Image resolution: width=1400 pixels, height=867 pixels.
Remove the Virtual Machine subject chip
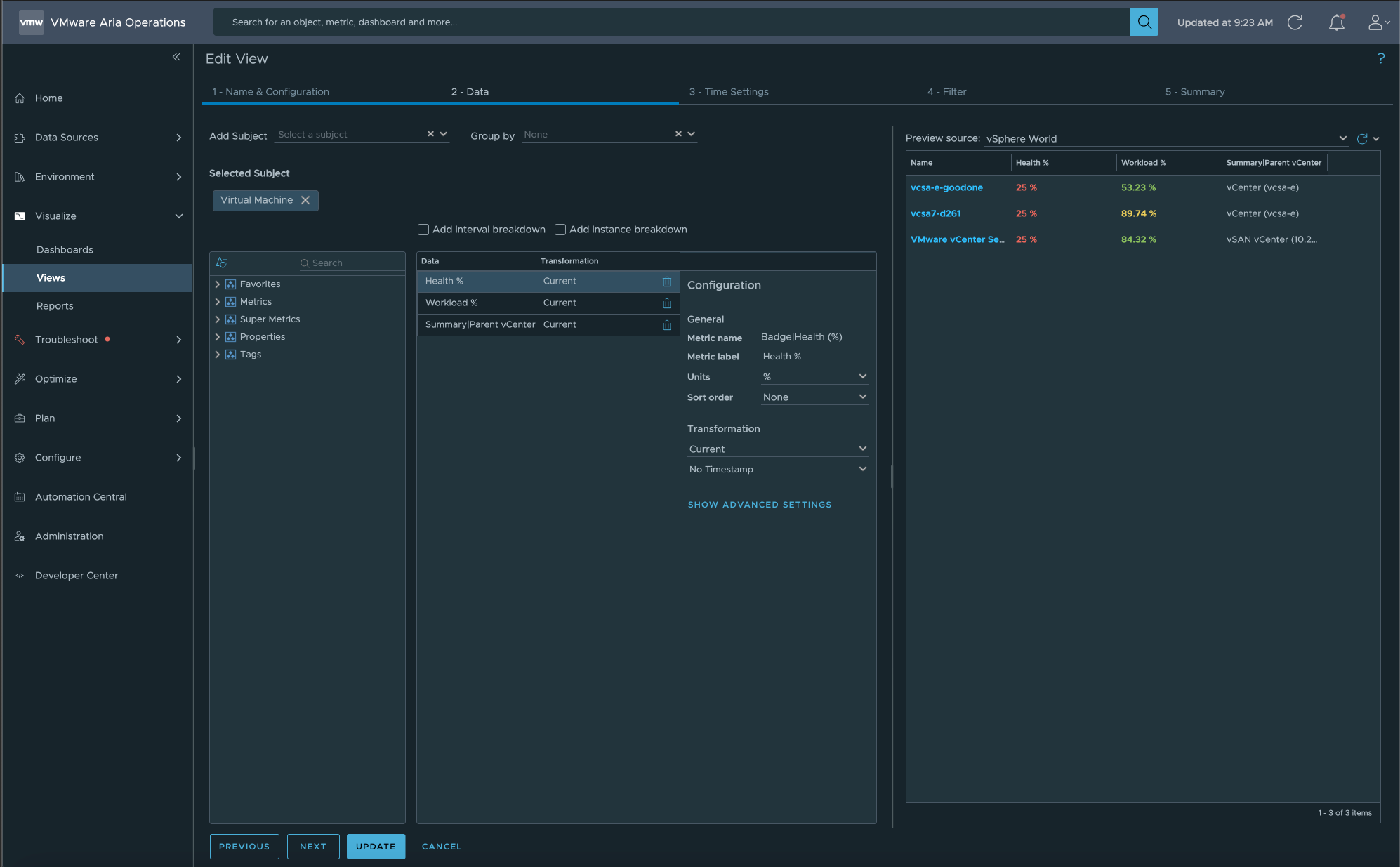pyautogui.click(x=305, y=200)
